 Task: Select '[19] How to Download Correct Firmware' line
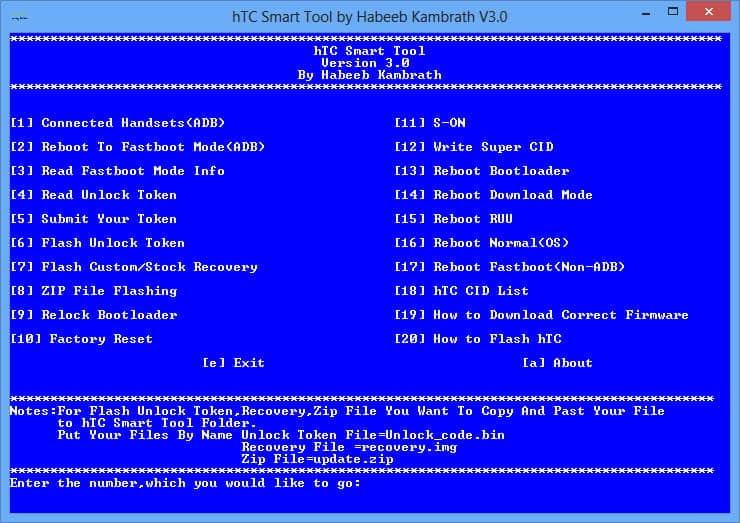541,315
